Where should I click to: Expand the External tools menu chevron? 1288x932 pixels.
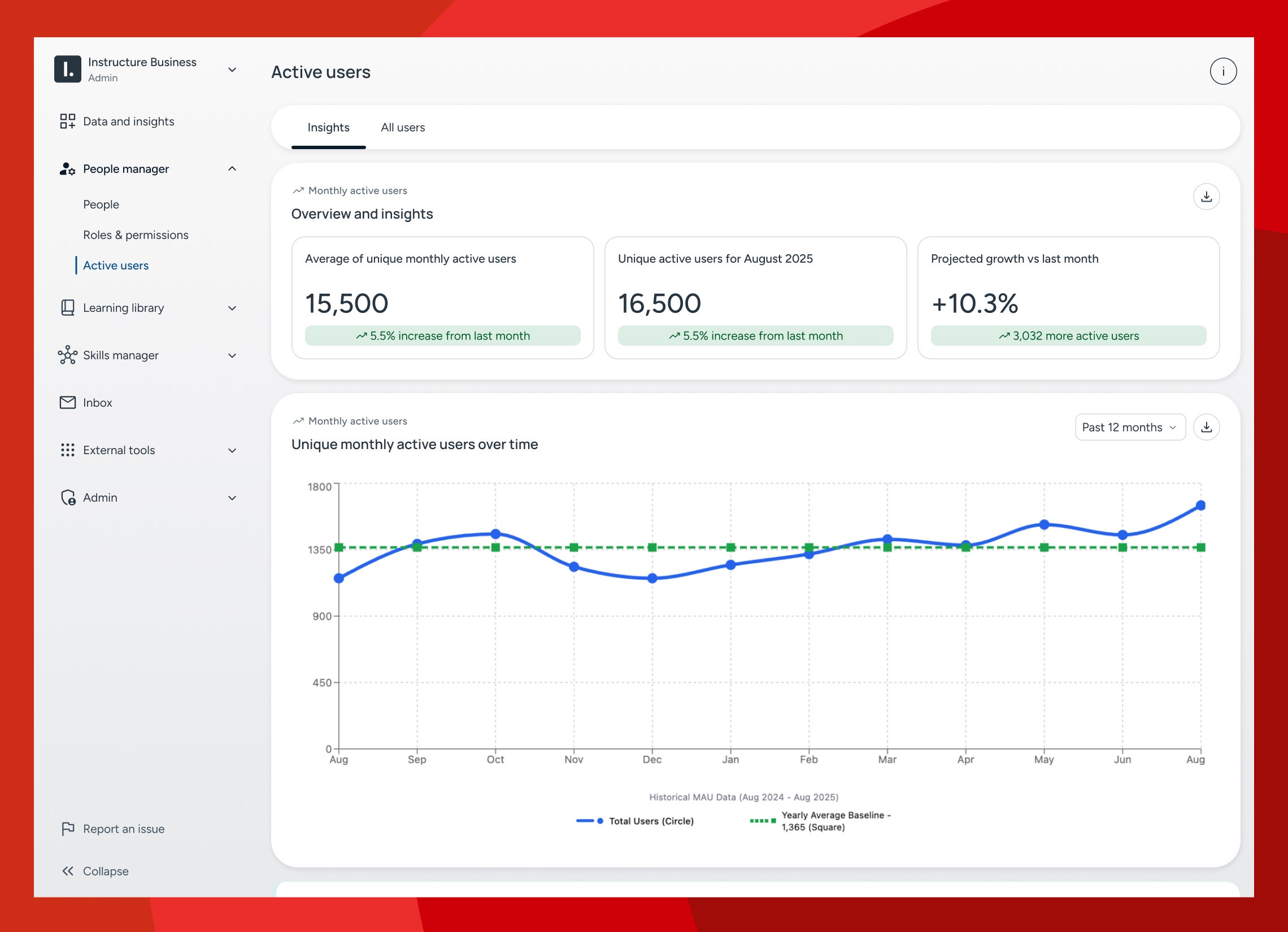pyautogui.click(x=232, y=450)
